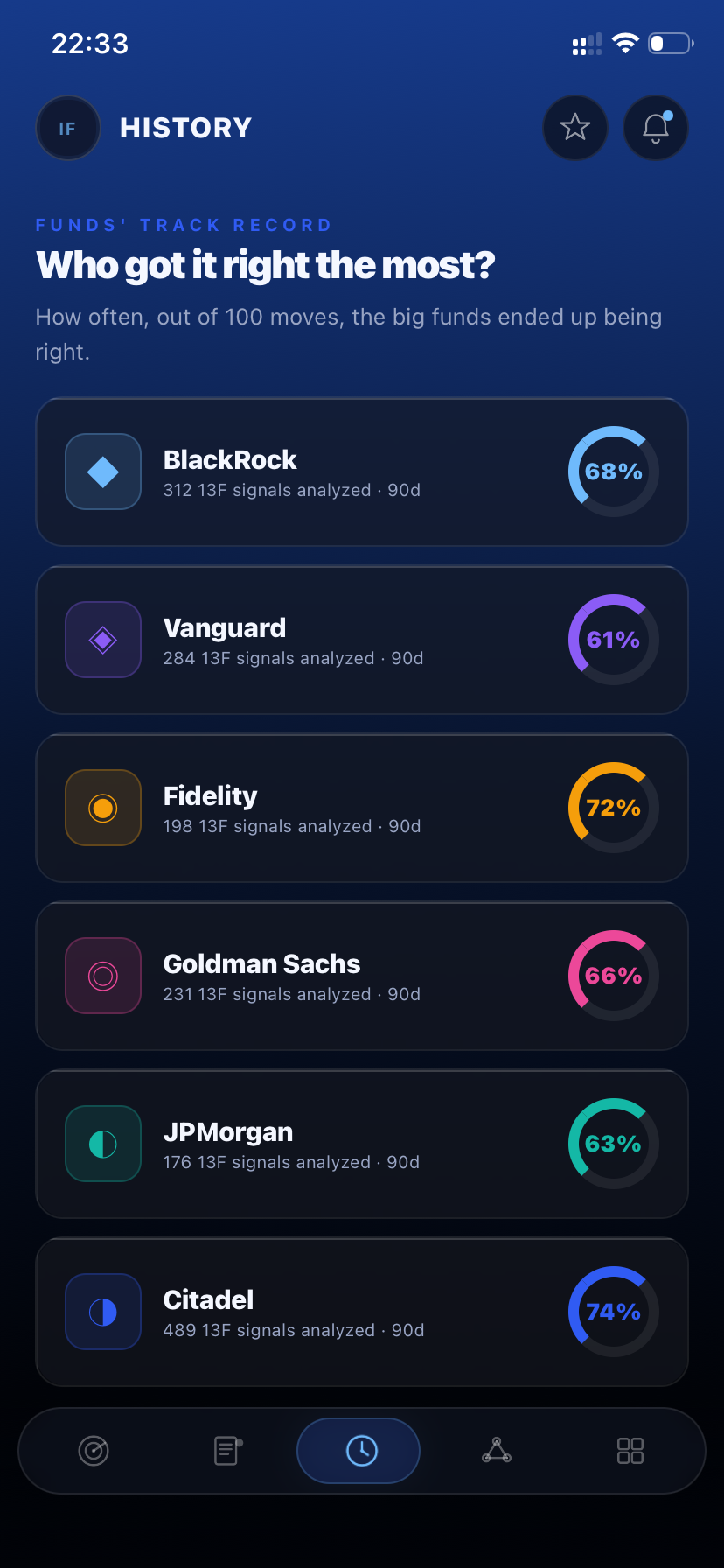Tap the Fidelity 72% progress ring
The image size is (724, 1568).
[x=612, y=807]
